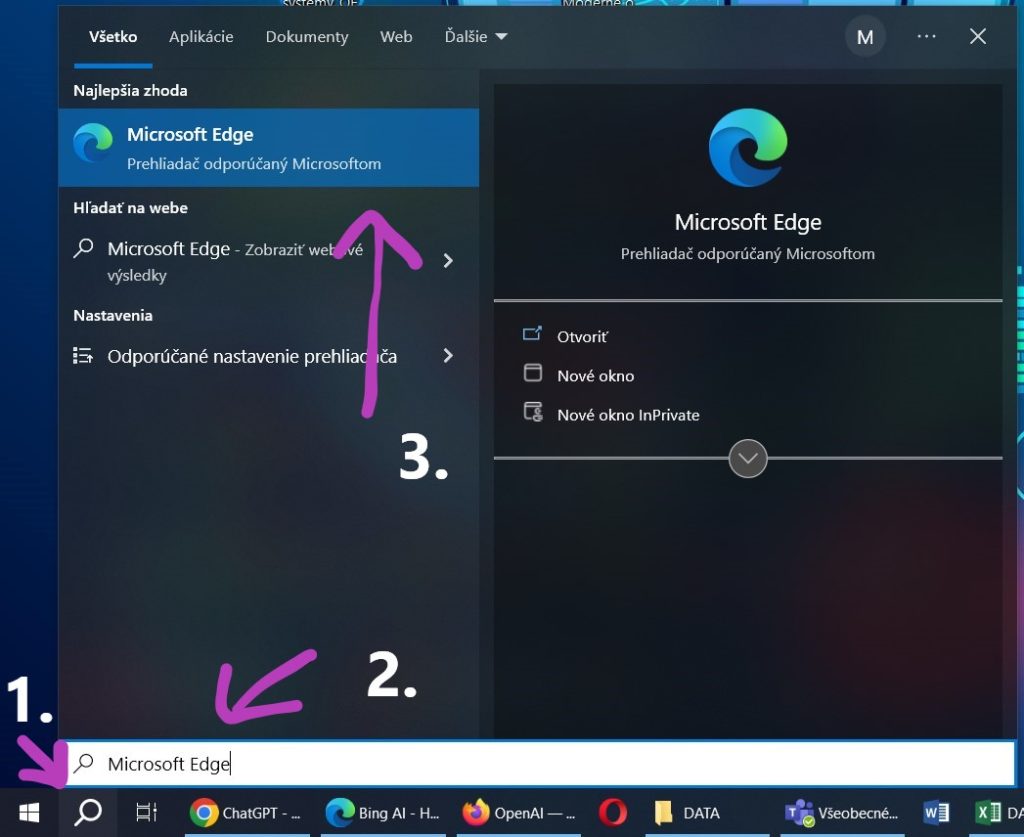Screen dimensions: 1024x837
Task: Expand web results arrow for Microsoft Edge
Action: (x=448, y=261)
